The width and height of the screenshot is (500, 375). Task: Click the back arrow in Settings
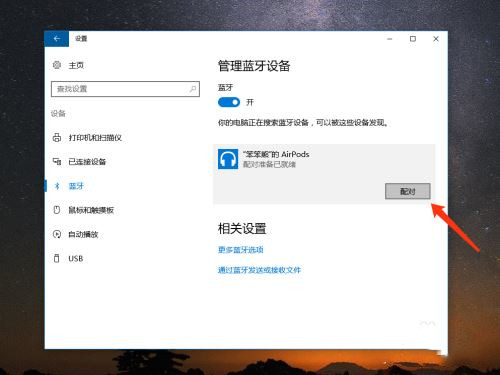(57, 39)
